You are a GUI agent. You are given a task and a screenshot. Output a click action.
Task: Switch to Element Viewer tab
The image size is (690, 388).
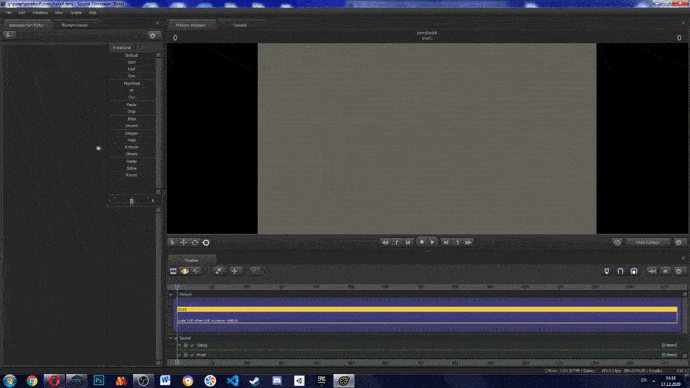point(75,25)
